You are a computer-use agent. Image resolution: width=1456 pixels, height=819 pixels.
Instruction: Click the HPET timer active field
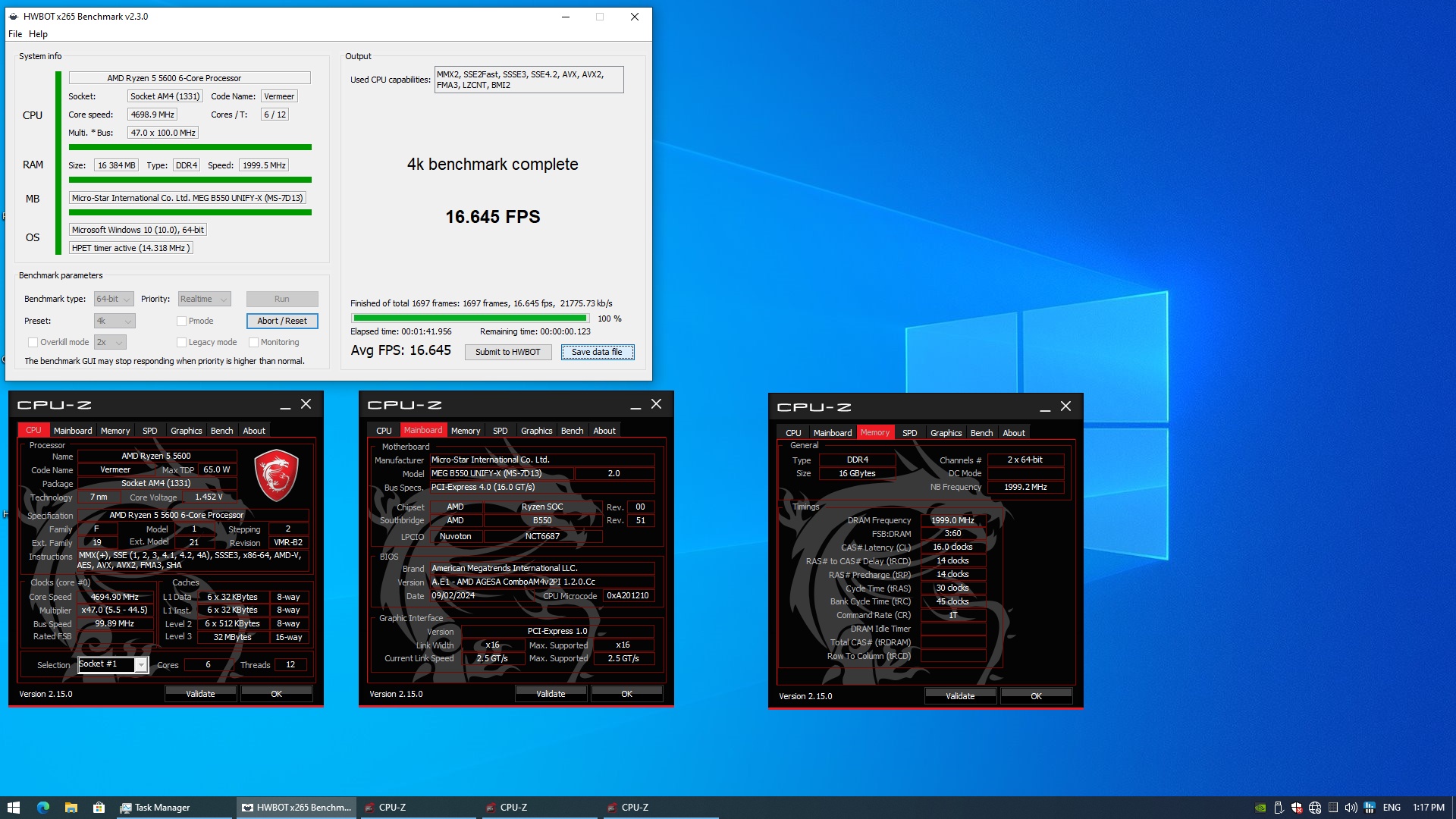coord(130,249)
